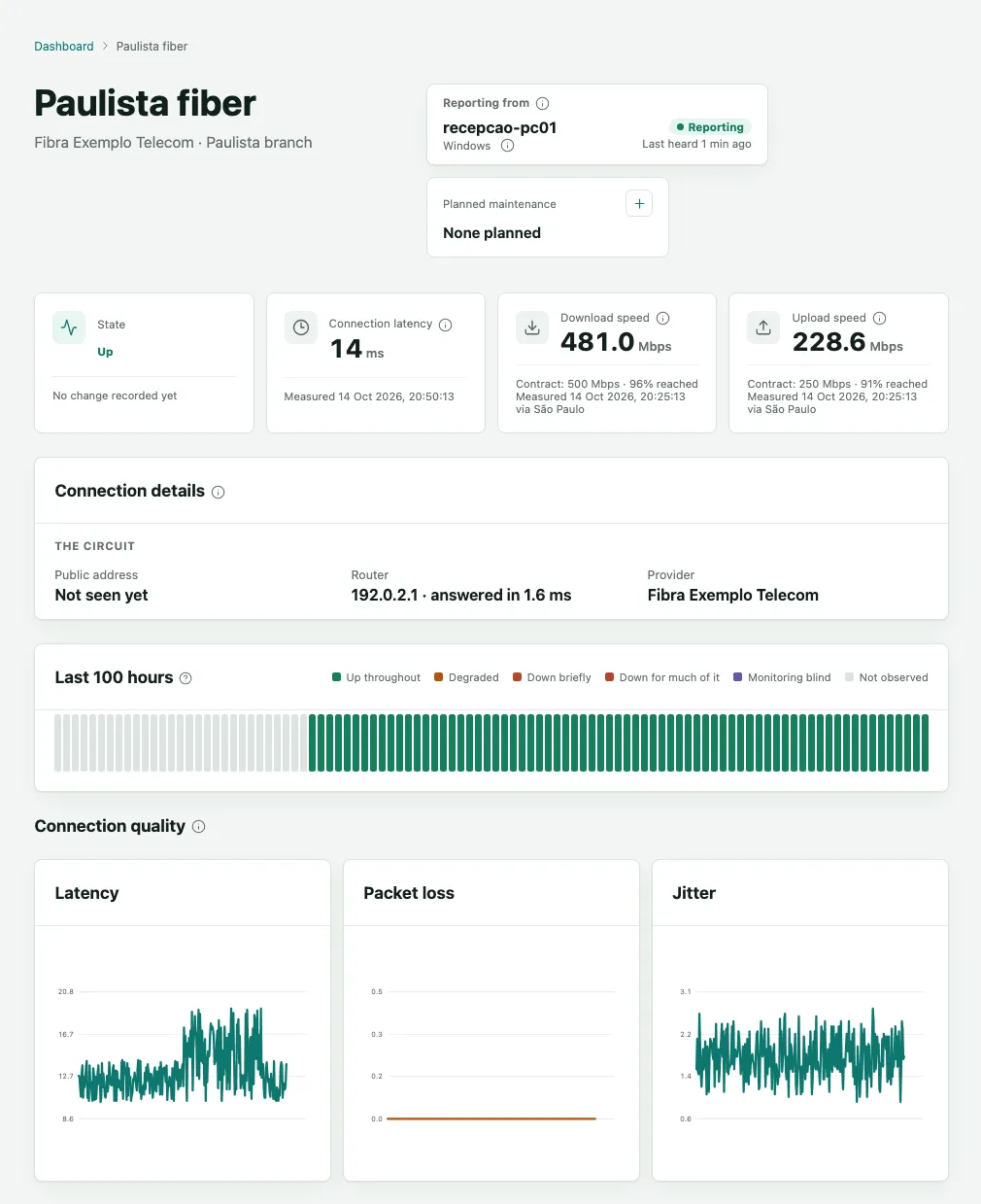Image resolution: width=981 pixels, height=1204 pixels.
Task: Add planned maintenance with plus button
Action: coord(639,204)
